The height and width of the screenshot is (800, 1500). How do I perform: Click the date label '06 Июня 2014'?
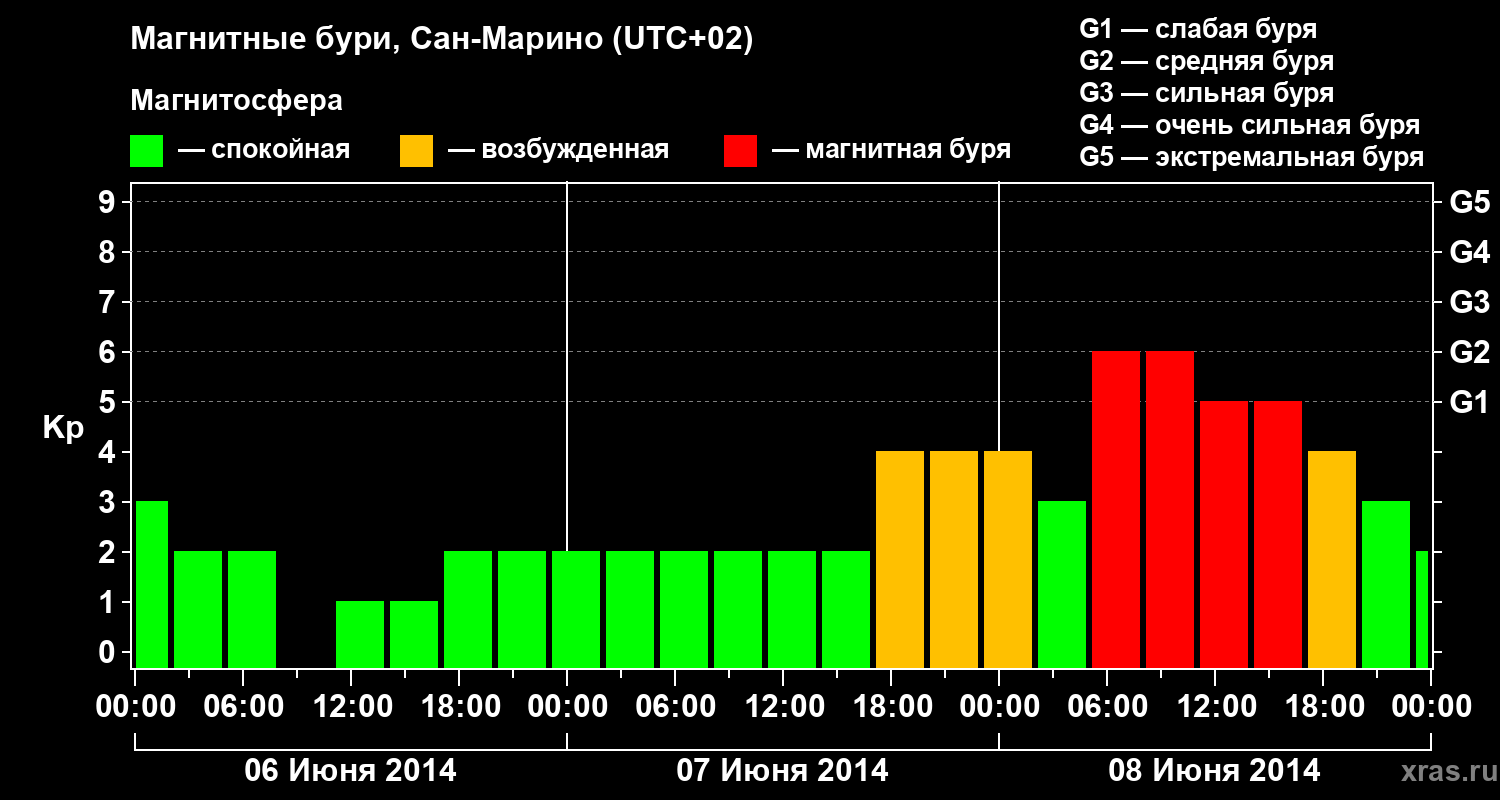tap(351, 771)
